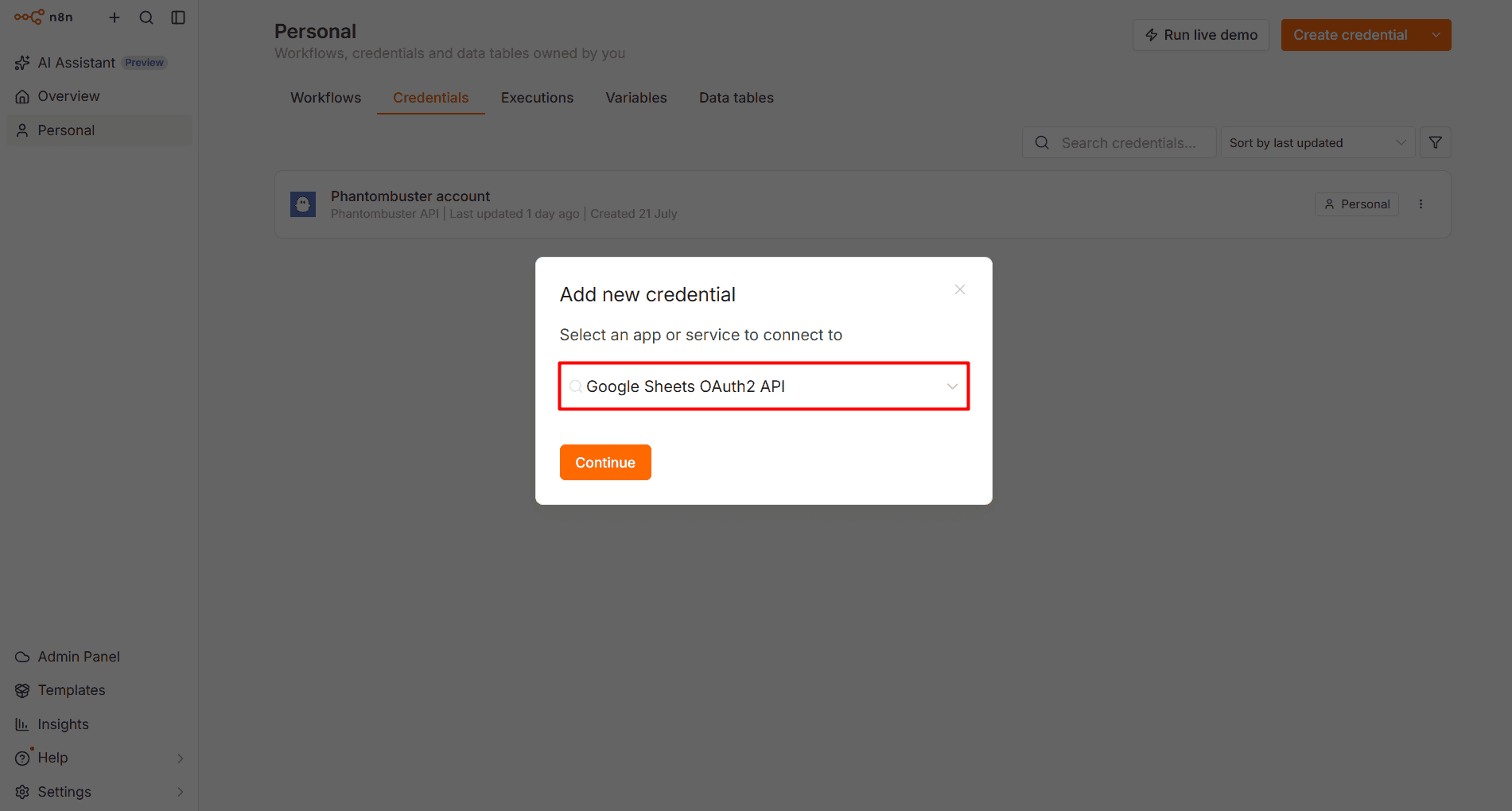Click the Personal owner badge on Phantombuster
The image size is (1512, 811).
1357,204
